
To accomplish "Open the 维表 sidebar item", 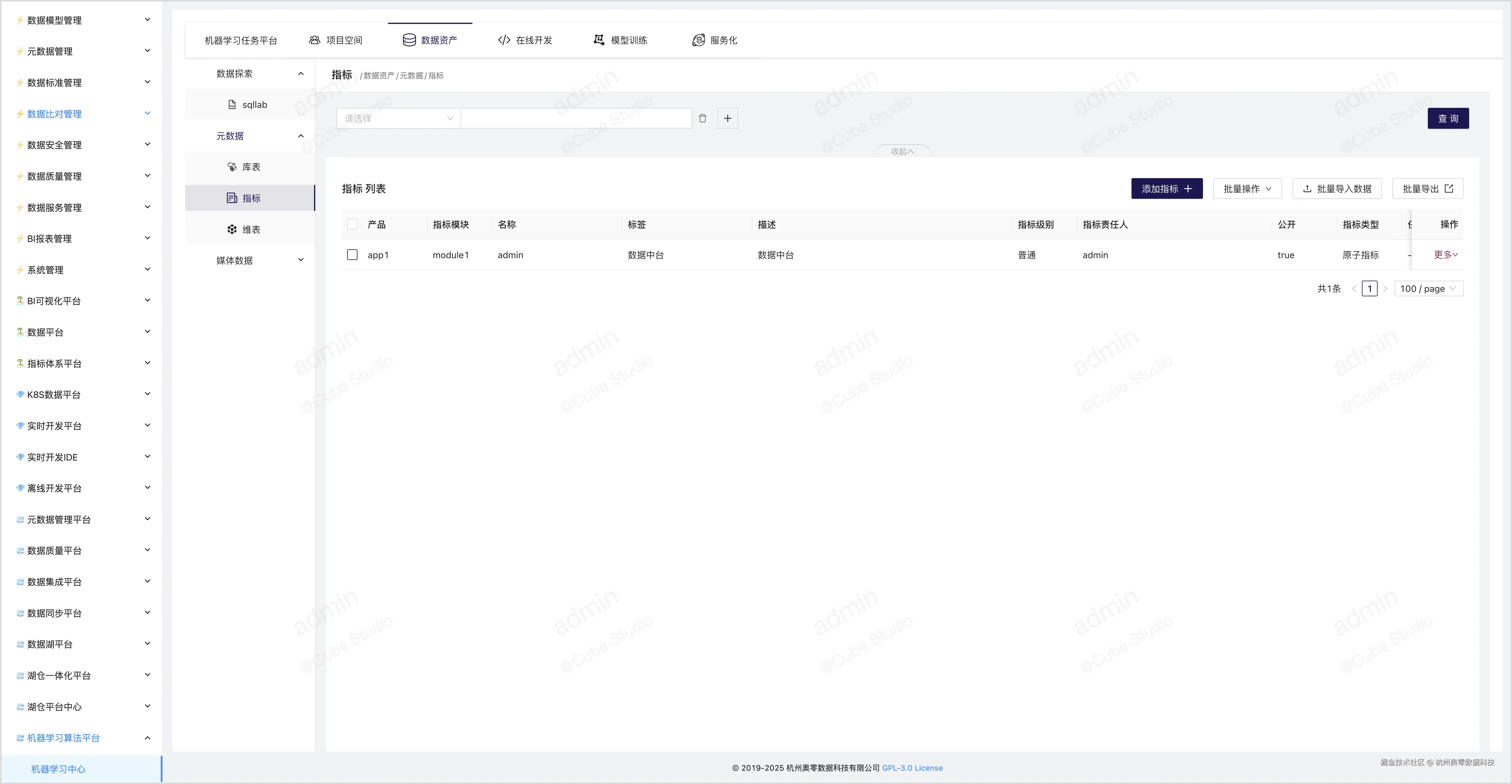I will click(251, 230).
